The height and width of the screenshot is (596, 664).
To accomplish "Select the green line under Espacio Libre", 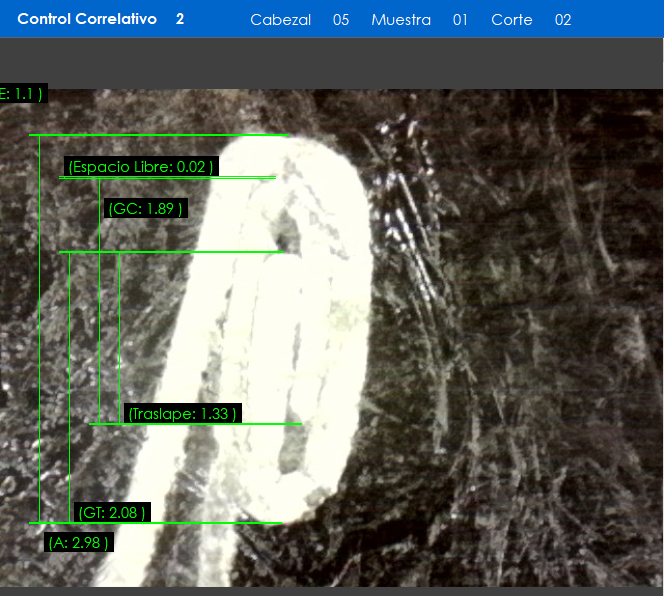I will pos(167,178).
